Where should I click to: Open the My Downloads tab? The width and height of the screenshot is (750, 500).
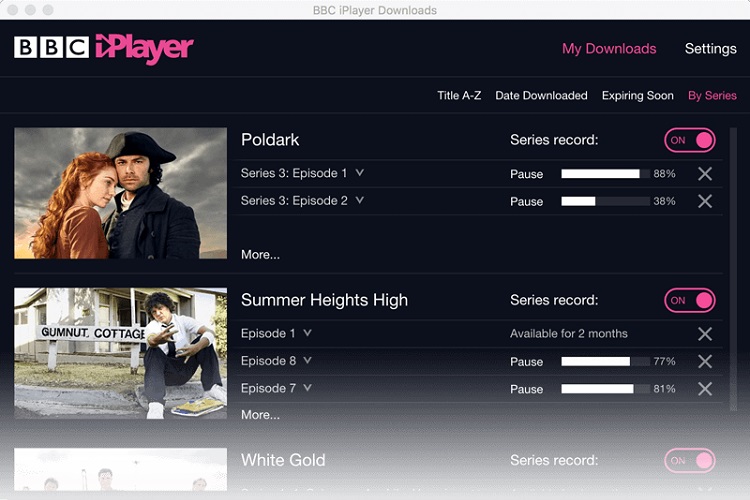[609, 49]
